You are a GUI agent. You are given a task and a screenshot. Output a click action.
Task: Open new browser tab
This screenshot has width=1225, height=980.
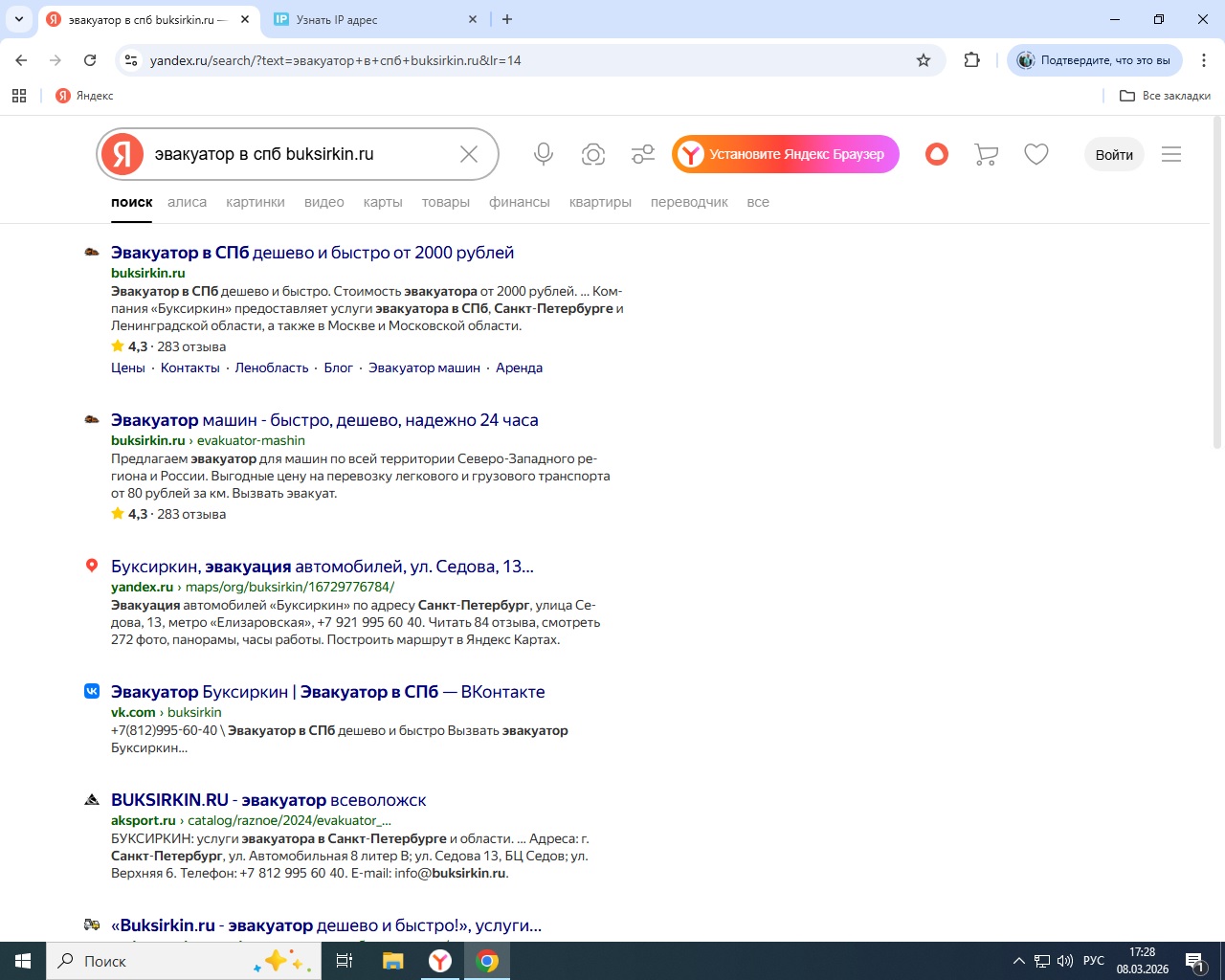pos(507,19)
